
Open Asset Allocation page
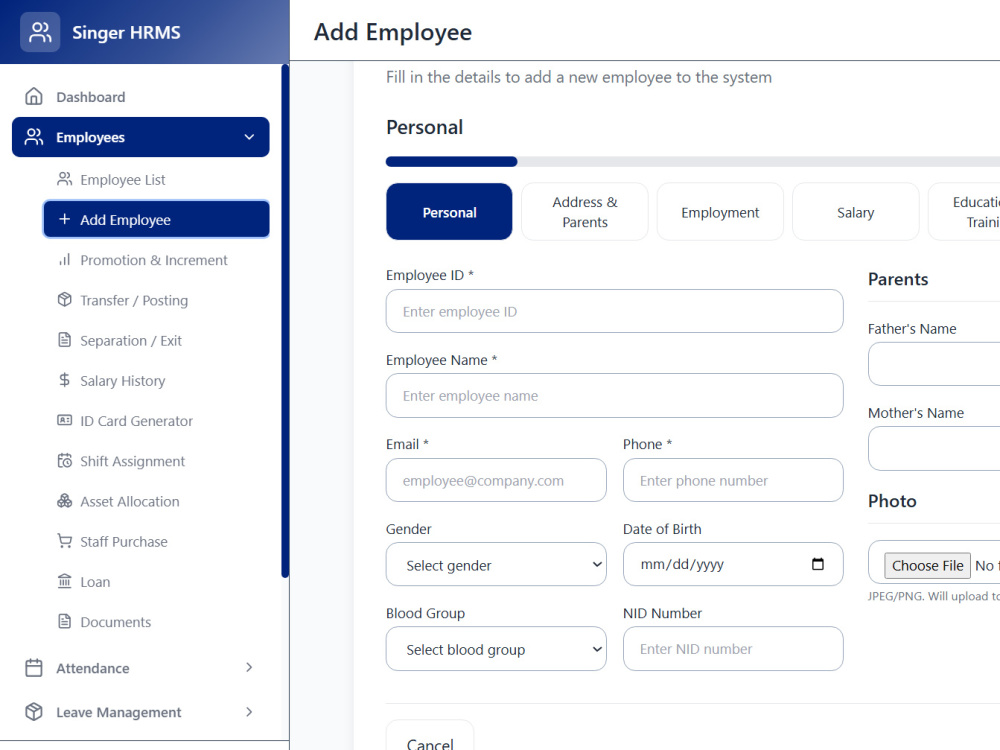tap(156, 501)
